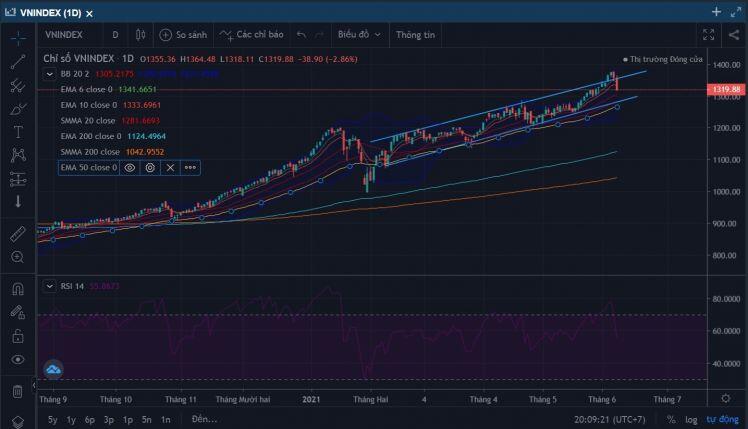Toggle tự động auto scale

722,419
